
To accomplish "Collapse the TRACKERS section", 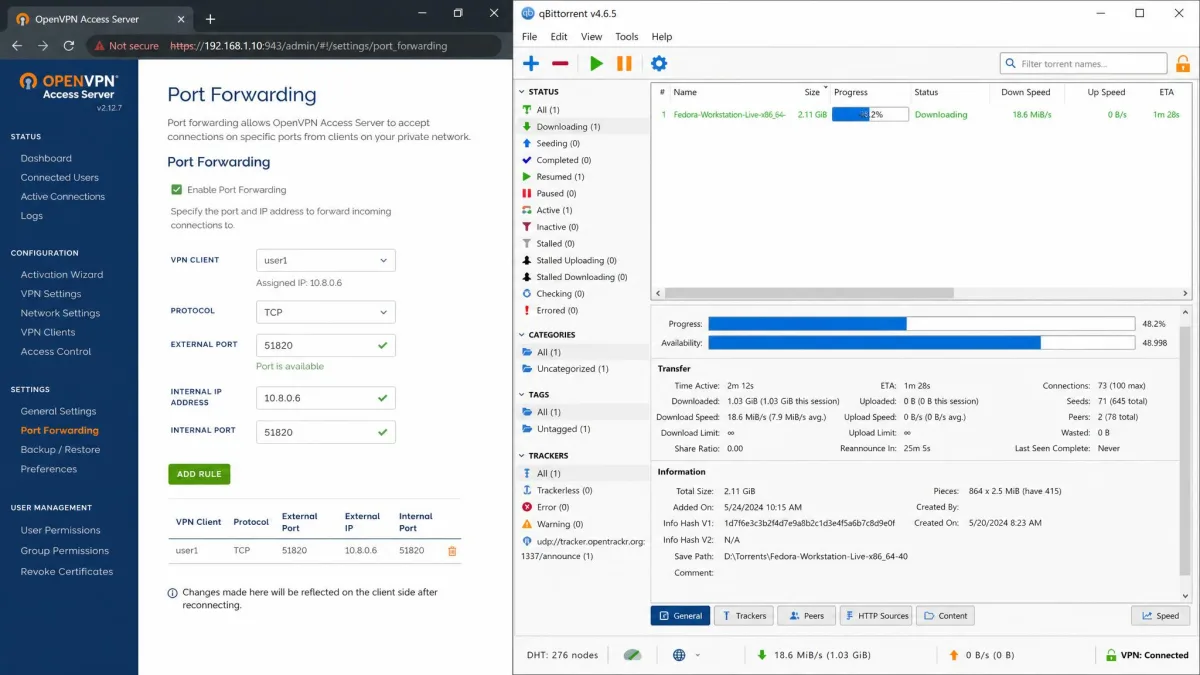I will click(x=522, y=456).
